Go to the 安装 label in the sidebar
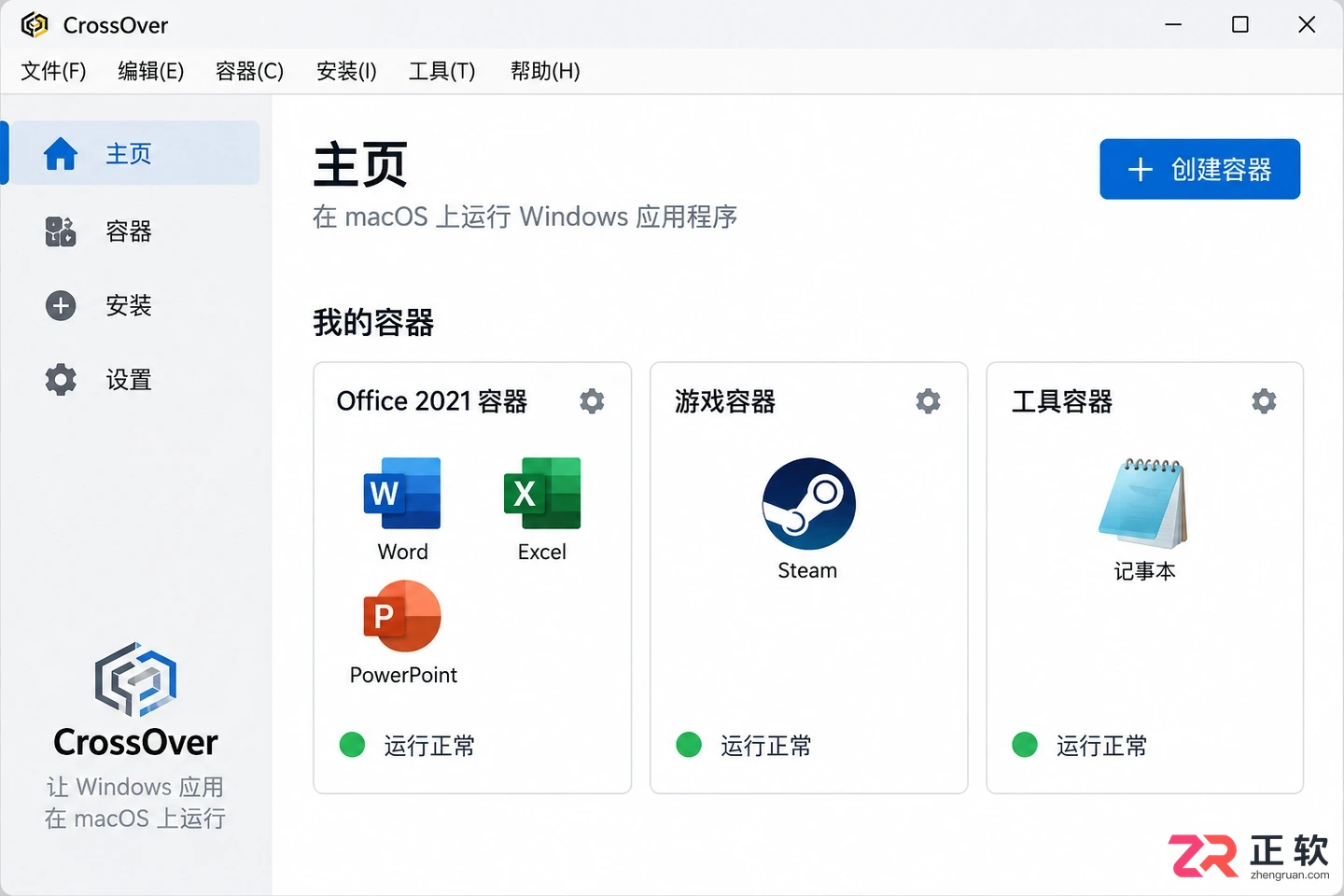This screenshot has height=896, width=1344. click(129, 305)
